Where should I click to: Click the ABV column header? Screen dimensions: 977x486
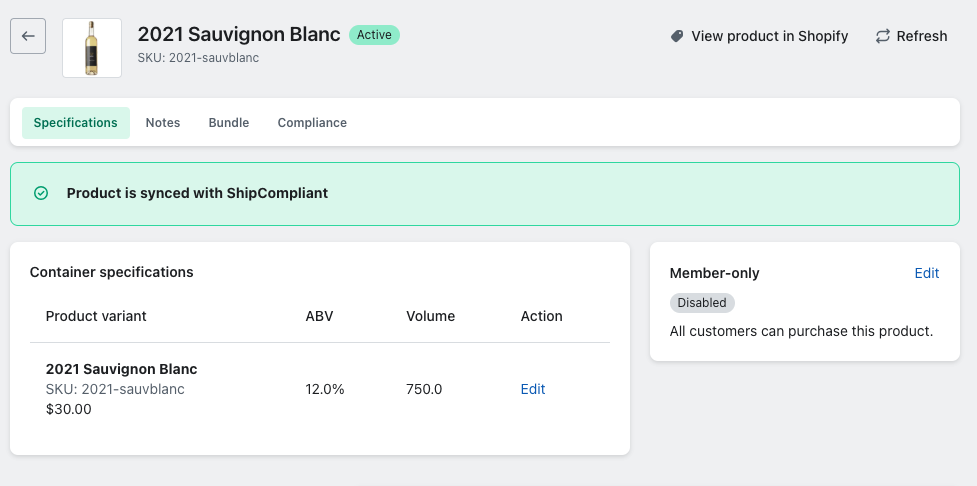coord(319,316)
